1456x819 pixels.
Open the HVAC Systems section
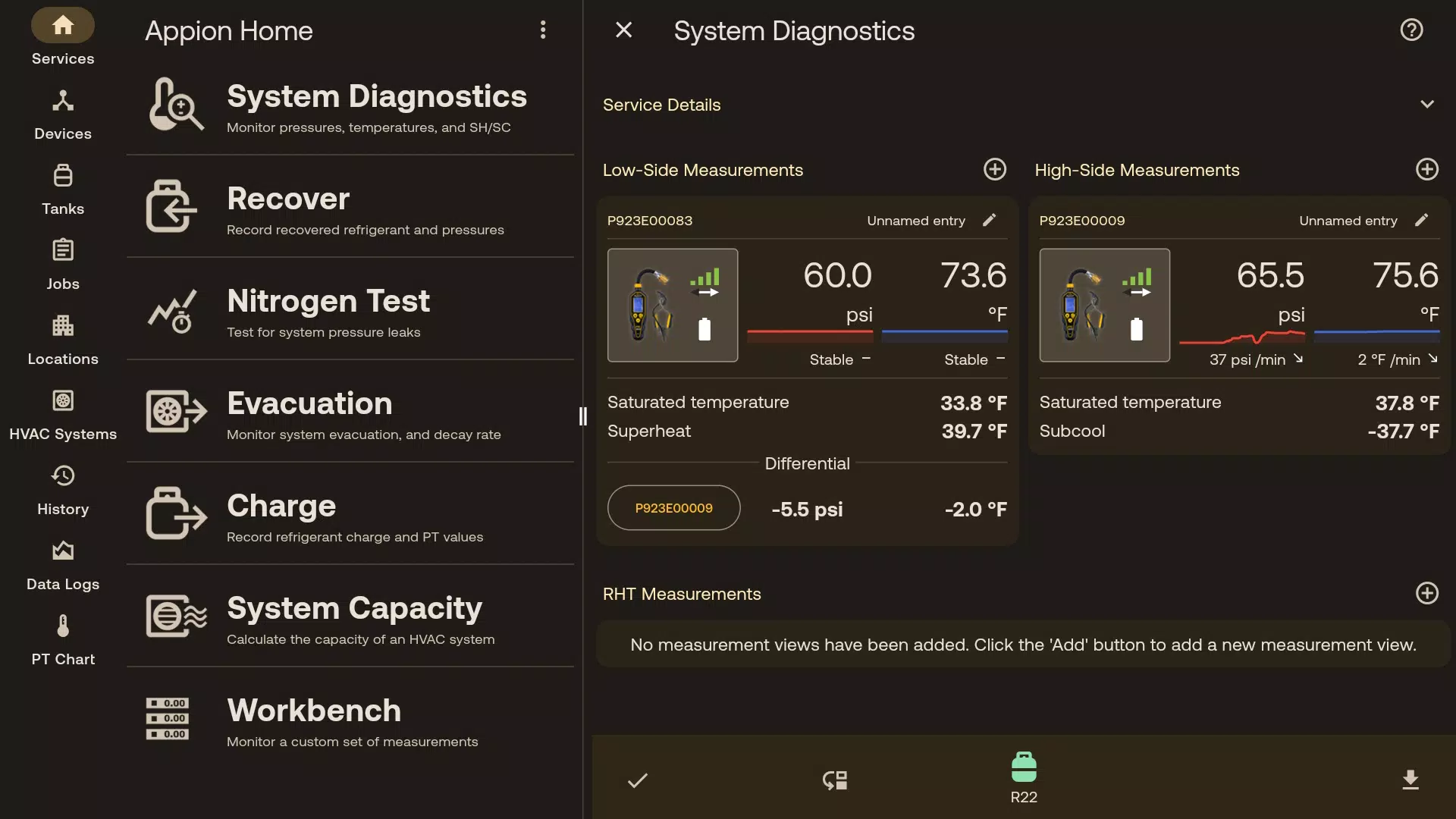(63, 416)
